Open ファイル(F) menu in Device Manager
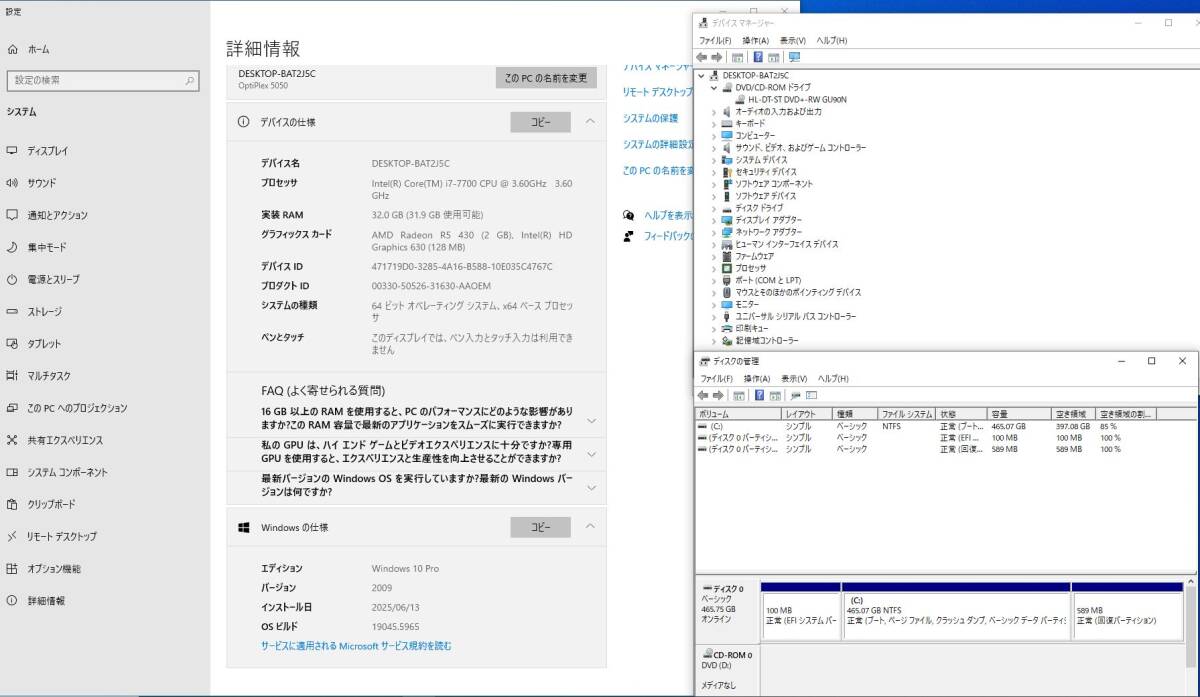Viewport: 1200px width, 697px height. 714,40
